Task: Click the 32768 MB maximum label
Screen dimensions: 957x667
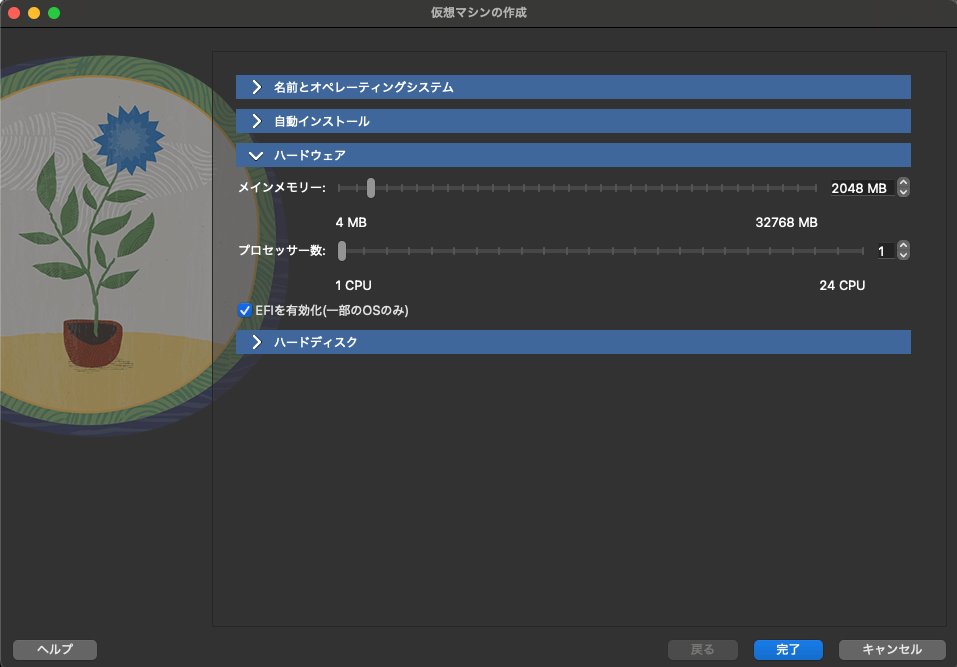Action: [x=786, y=223]
